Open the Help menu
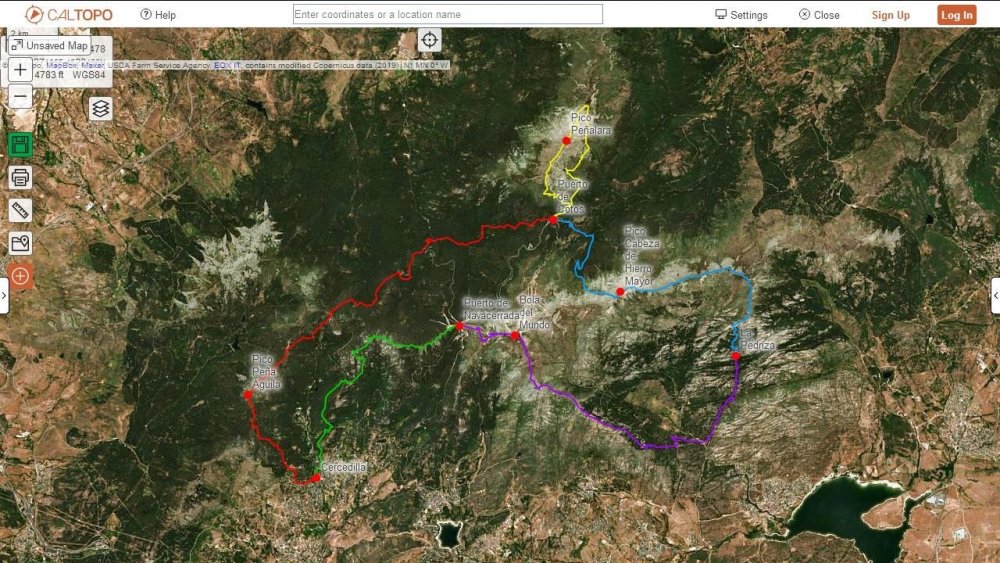Image resolution: width=1000 pixels, height=563 pixels. (158, 15)
